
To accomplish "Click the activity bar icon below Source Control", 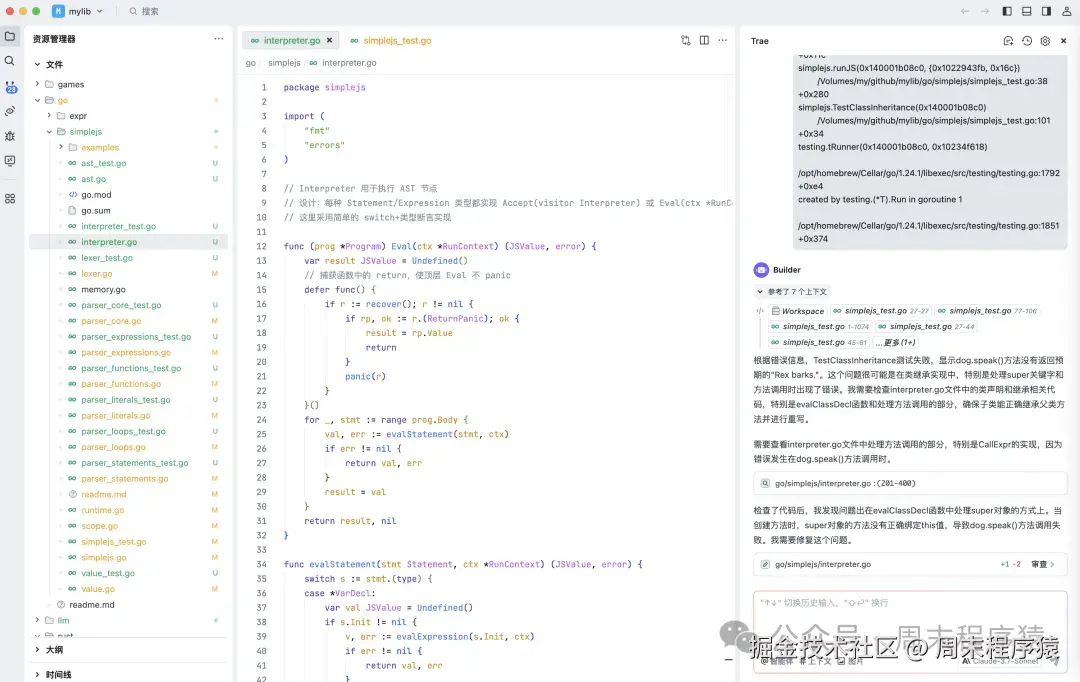I will (x=10, y=111).
